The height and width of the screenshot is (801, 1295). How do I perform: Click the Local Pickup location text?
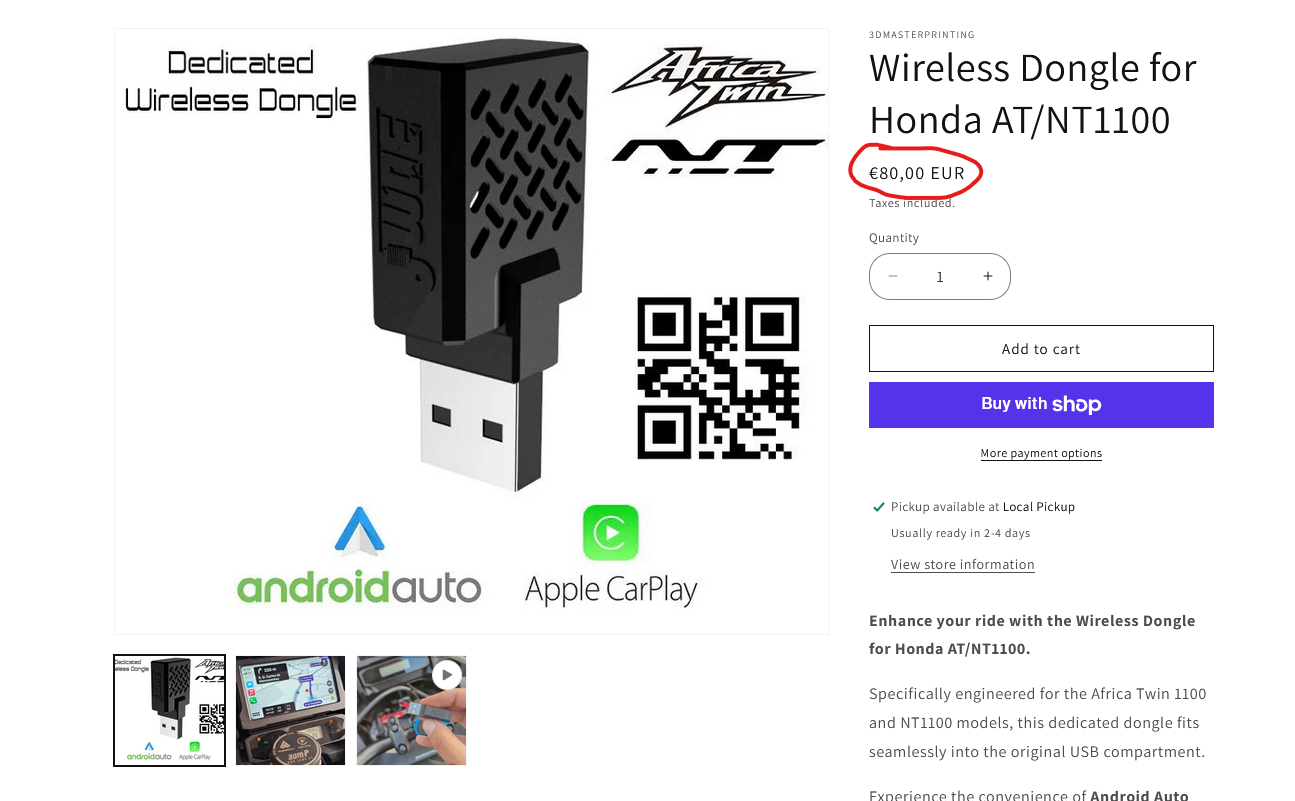(x=1039, y=507)
